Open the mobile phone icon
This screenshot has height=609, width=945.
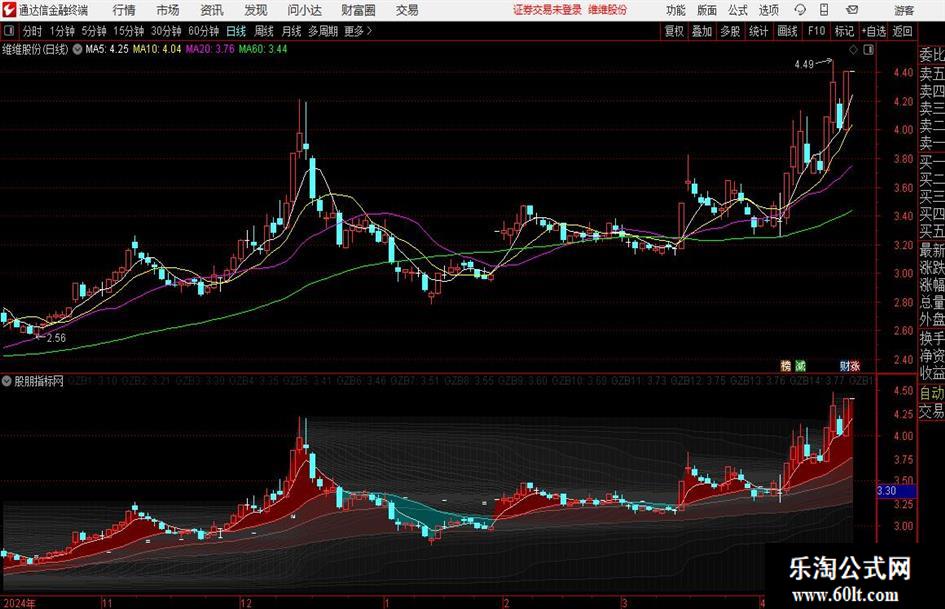(x=824, y=10)
